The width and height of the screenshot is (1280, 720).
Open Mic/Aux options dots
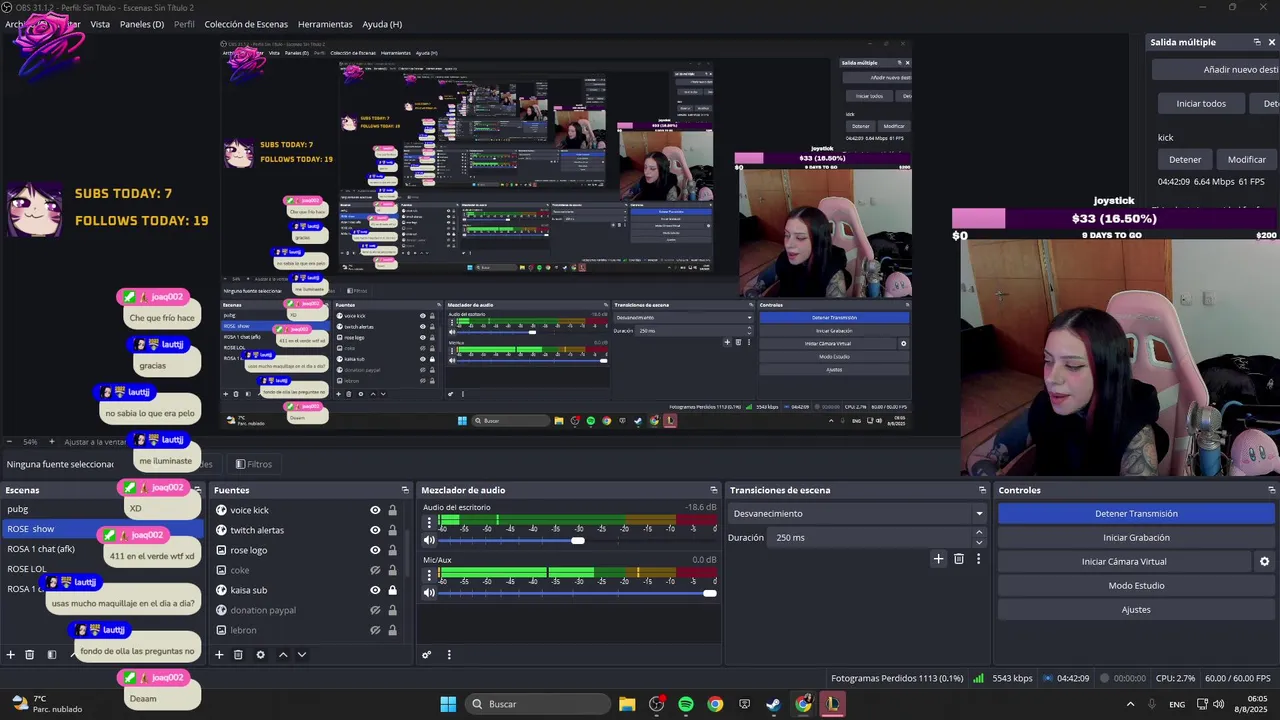429,574
